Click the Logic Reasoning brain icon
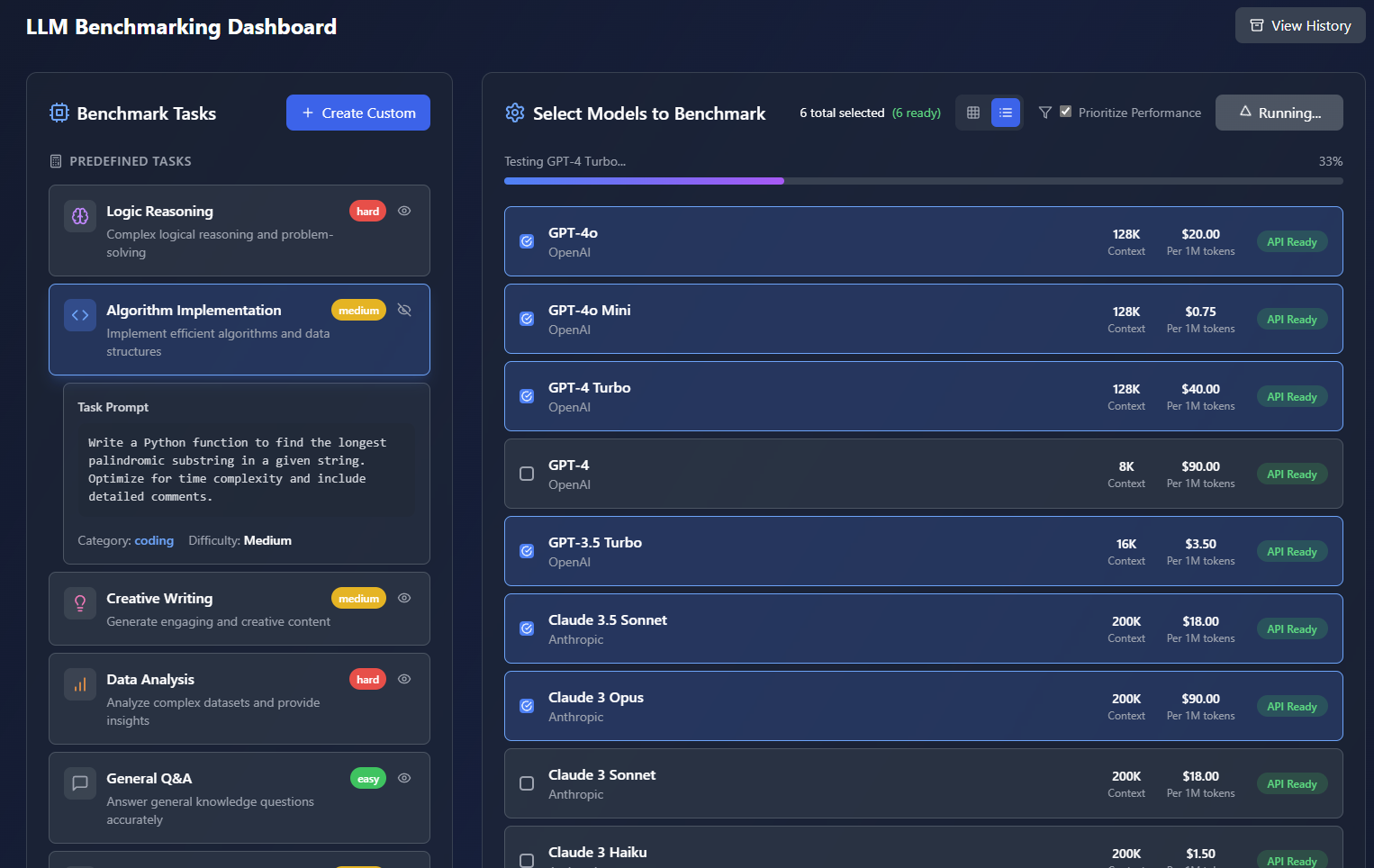The height and width of the screenshot is (868, 1374). coord(80,216)
